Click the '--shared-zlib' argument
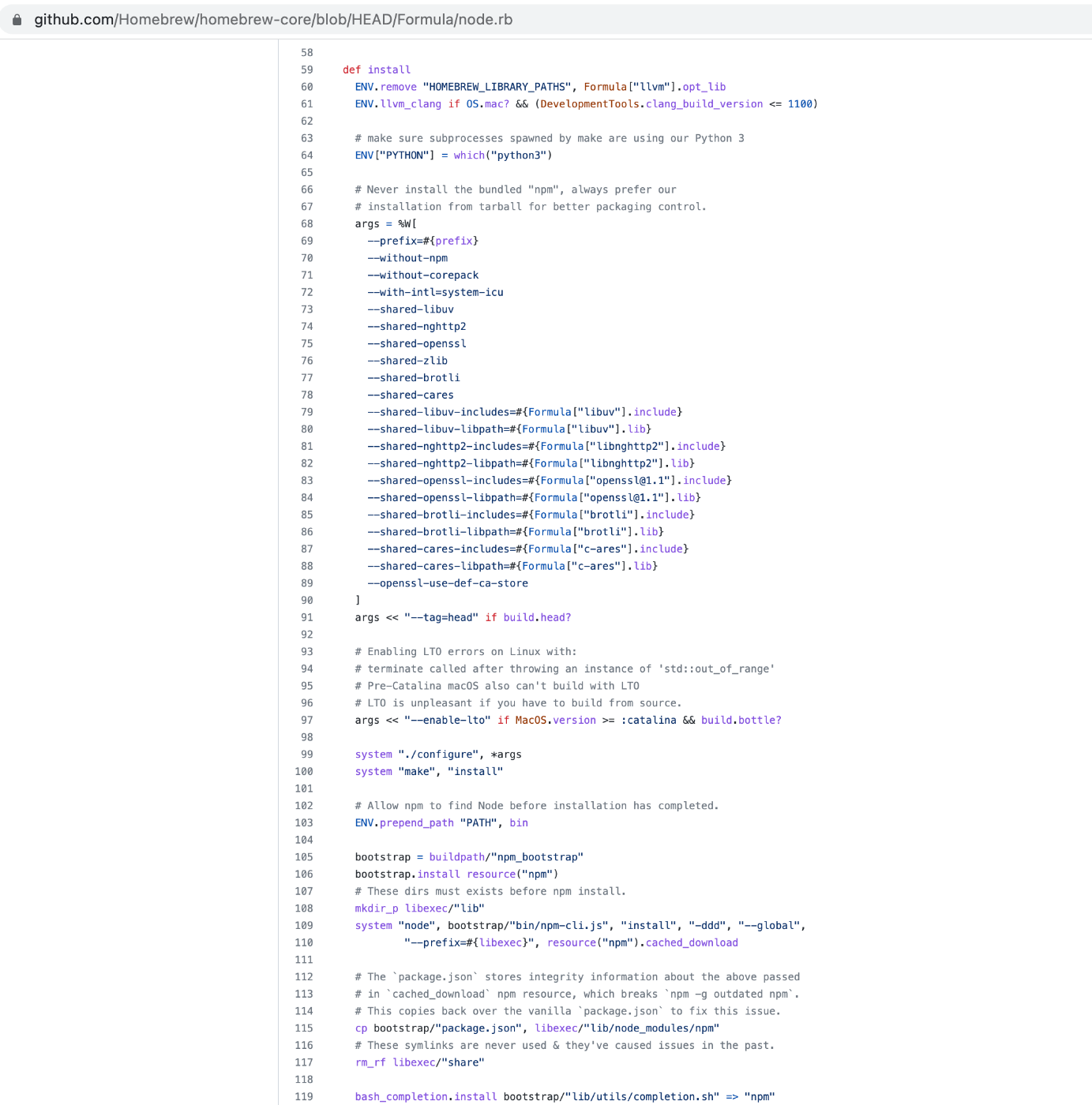Viewport: 1092px width, 1105px height. coord(407,361)
